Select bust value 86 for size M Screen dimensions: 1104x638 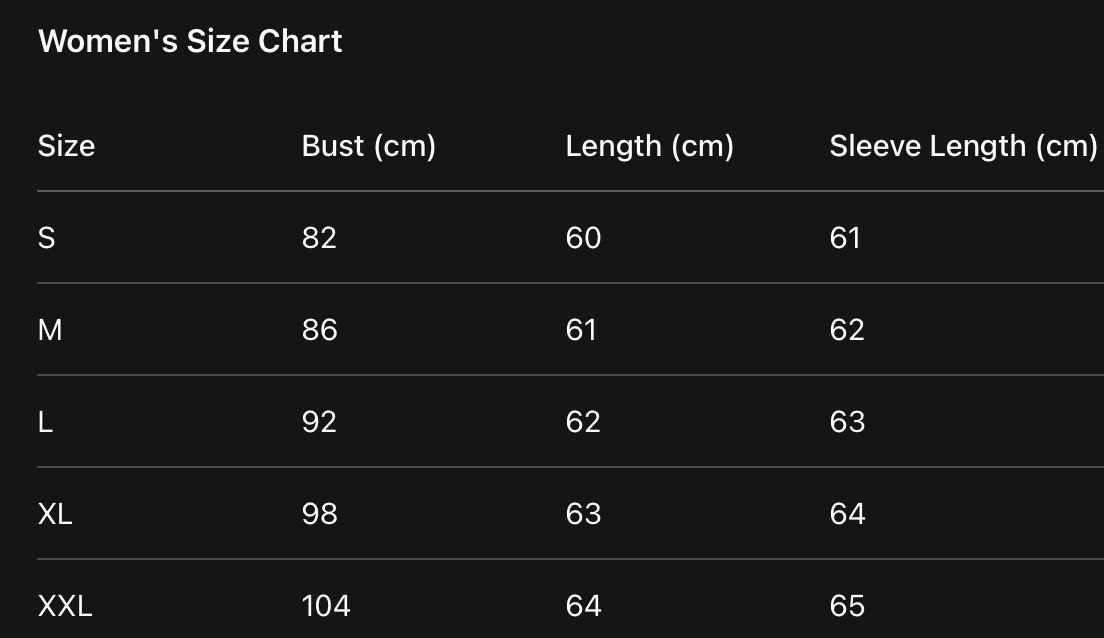pyautogui.click(x=319, y=330)
